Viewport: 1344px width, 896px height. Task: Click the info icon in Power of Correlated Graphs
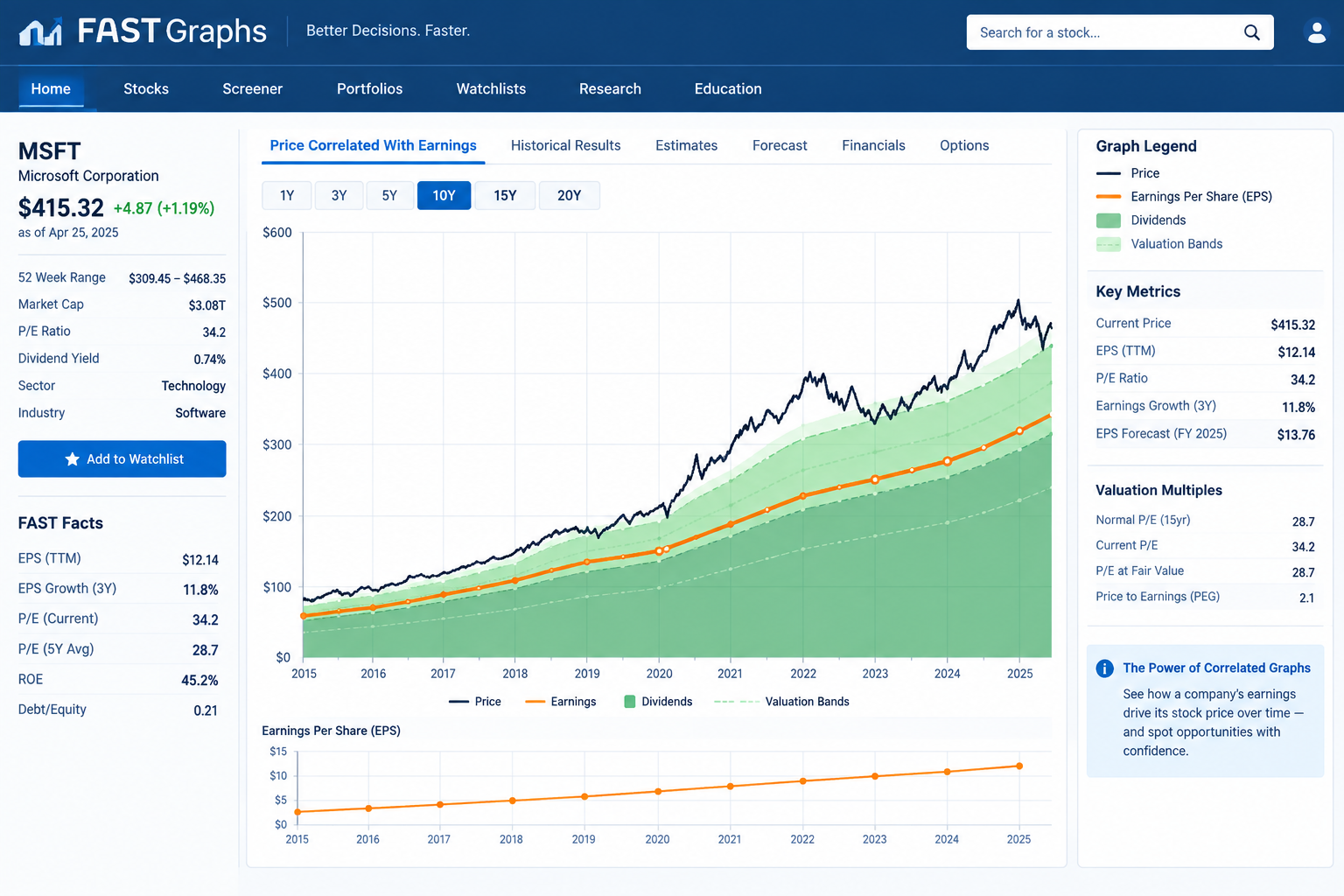coord(1105,668)
